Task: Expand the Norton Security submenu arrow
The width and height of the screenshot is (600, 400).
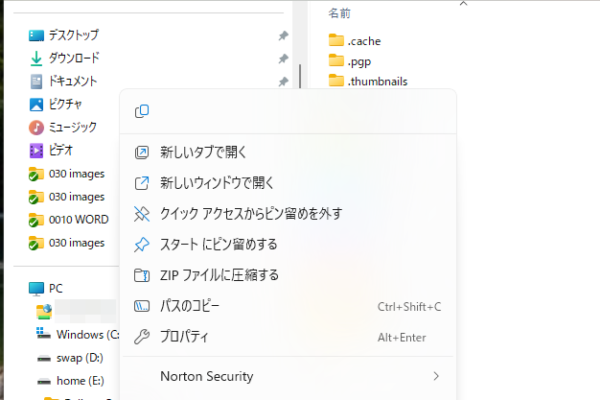Action: (x=435, y=377)
